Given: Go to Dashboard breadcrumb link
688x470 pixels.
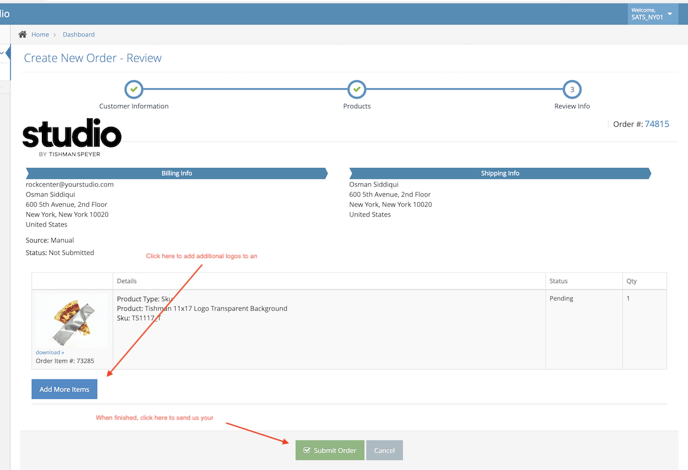Looking at the screenshot, I should 78,34.
